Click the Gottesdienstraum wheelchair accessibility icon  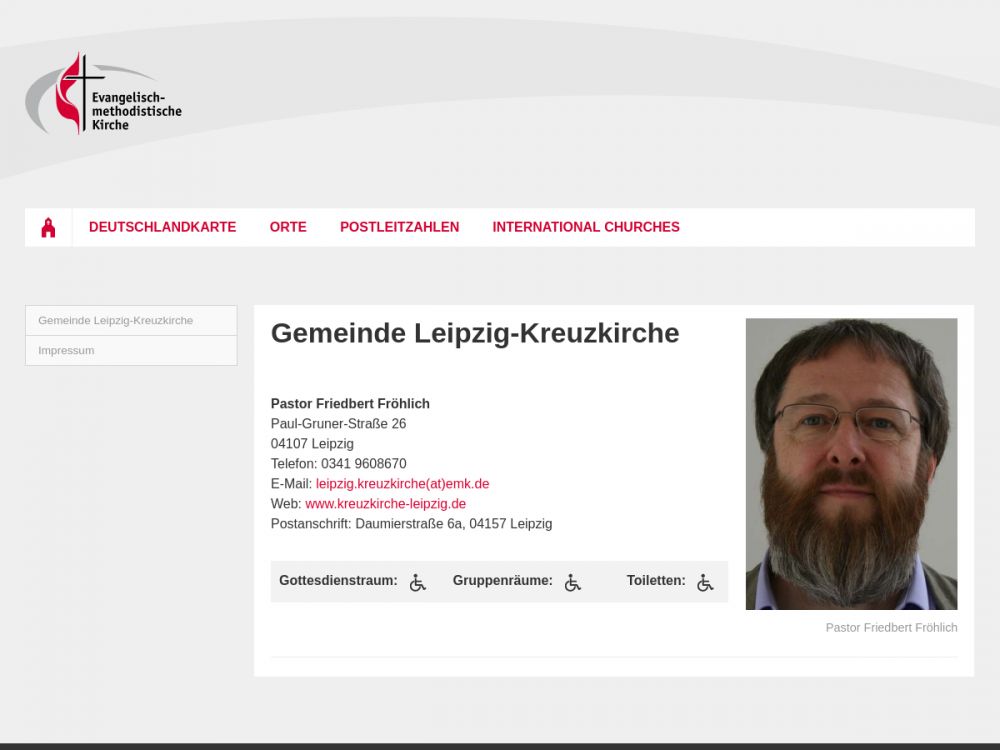tap(418, 582)
